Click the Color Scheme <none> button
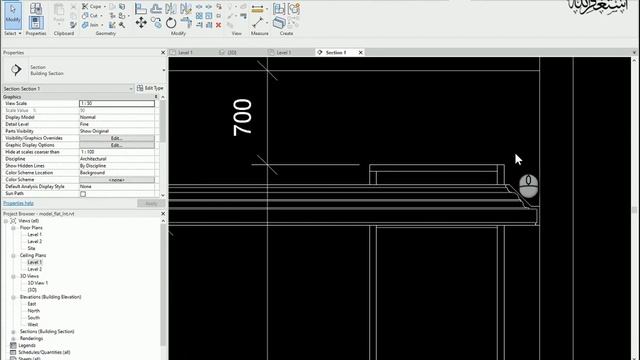Image resolution: width=640 pixels, height=360 pixels. click(117, 180)
